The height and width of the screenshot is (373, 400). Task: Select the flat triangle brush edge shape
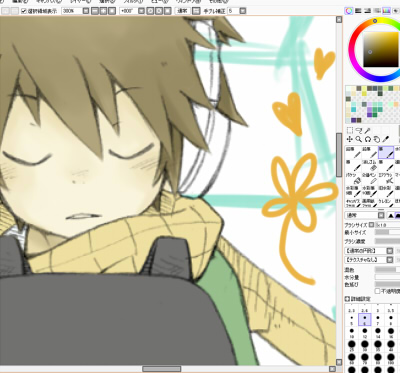click(390, 216)
